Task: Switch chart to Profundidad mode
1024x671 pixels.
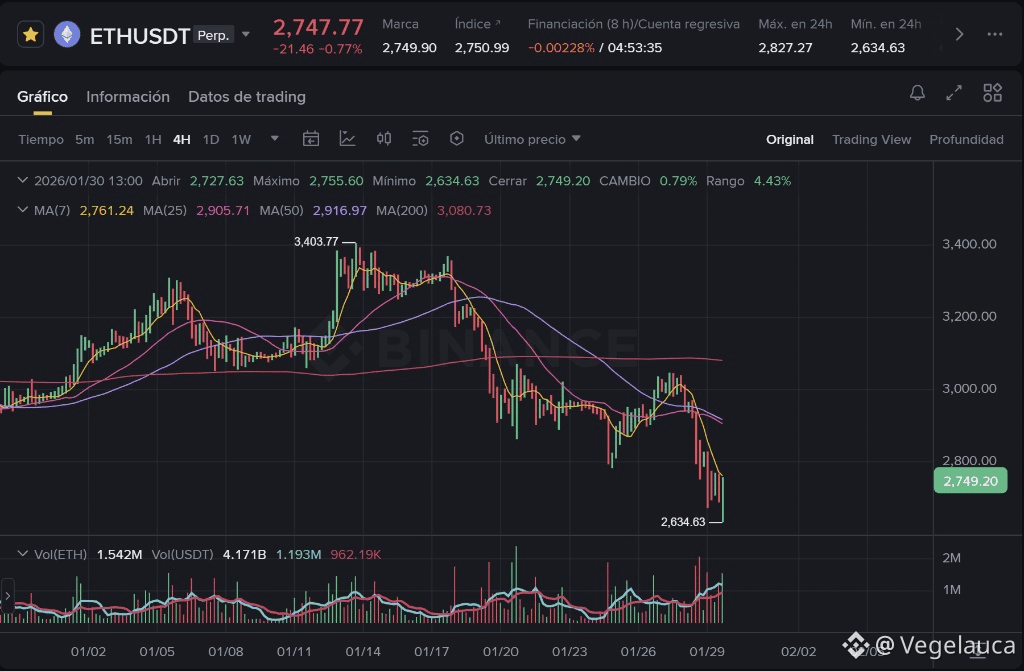Action: 966,139
